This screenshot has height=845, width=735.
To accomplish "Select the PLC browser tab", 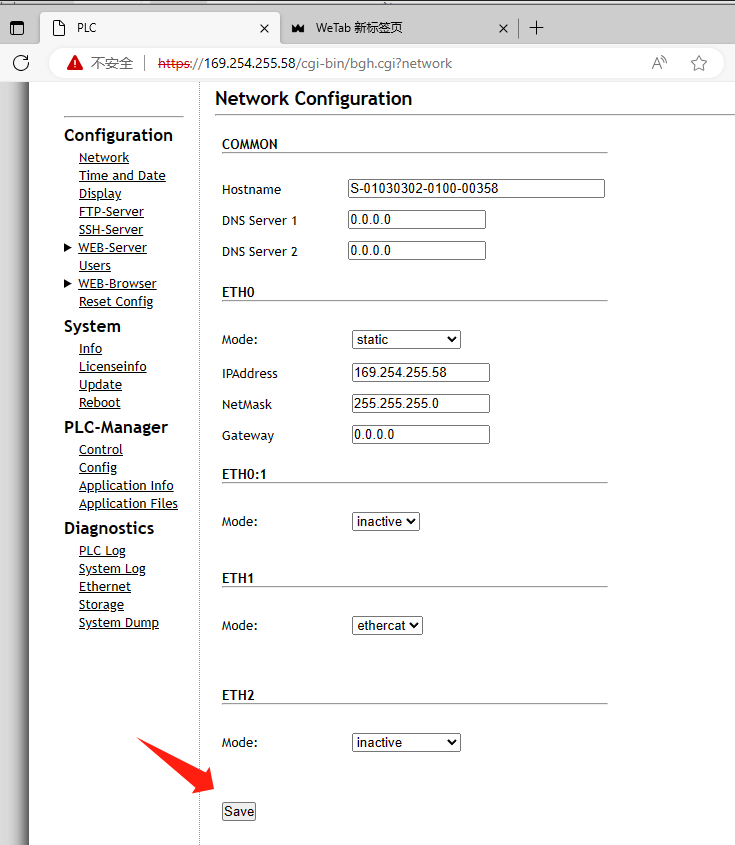I will (x=160, y=27).
